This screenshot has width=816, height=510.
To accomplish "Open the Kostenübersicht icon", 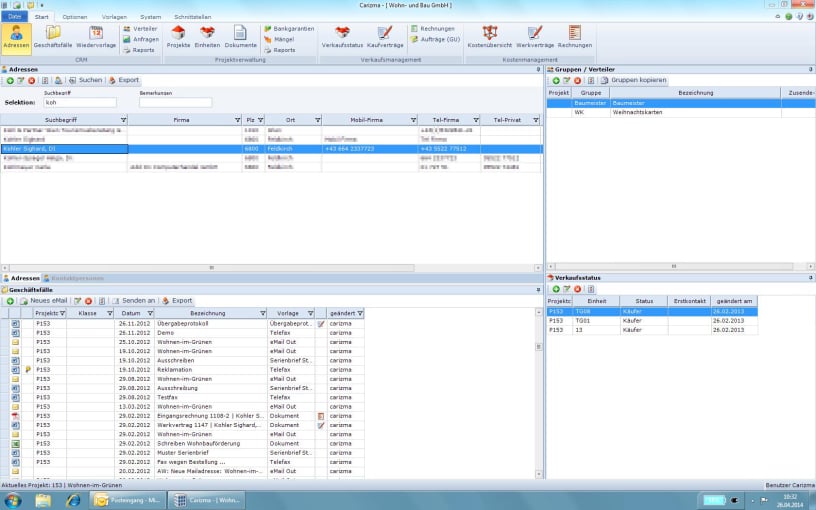I will tap(490, 36).
